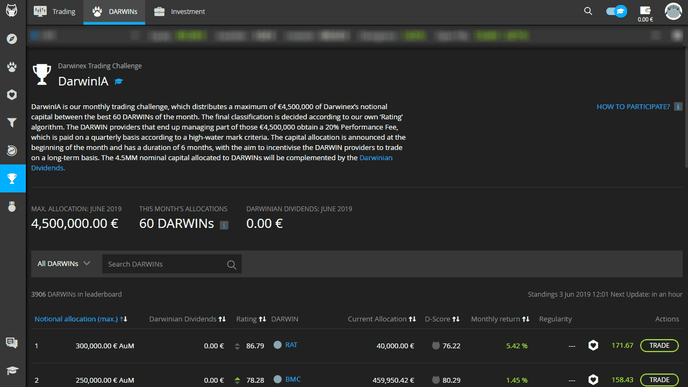
Task: Sort by Rating column
Action: coord(251,319)
